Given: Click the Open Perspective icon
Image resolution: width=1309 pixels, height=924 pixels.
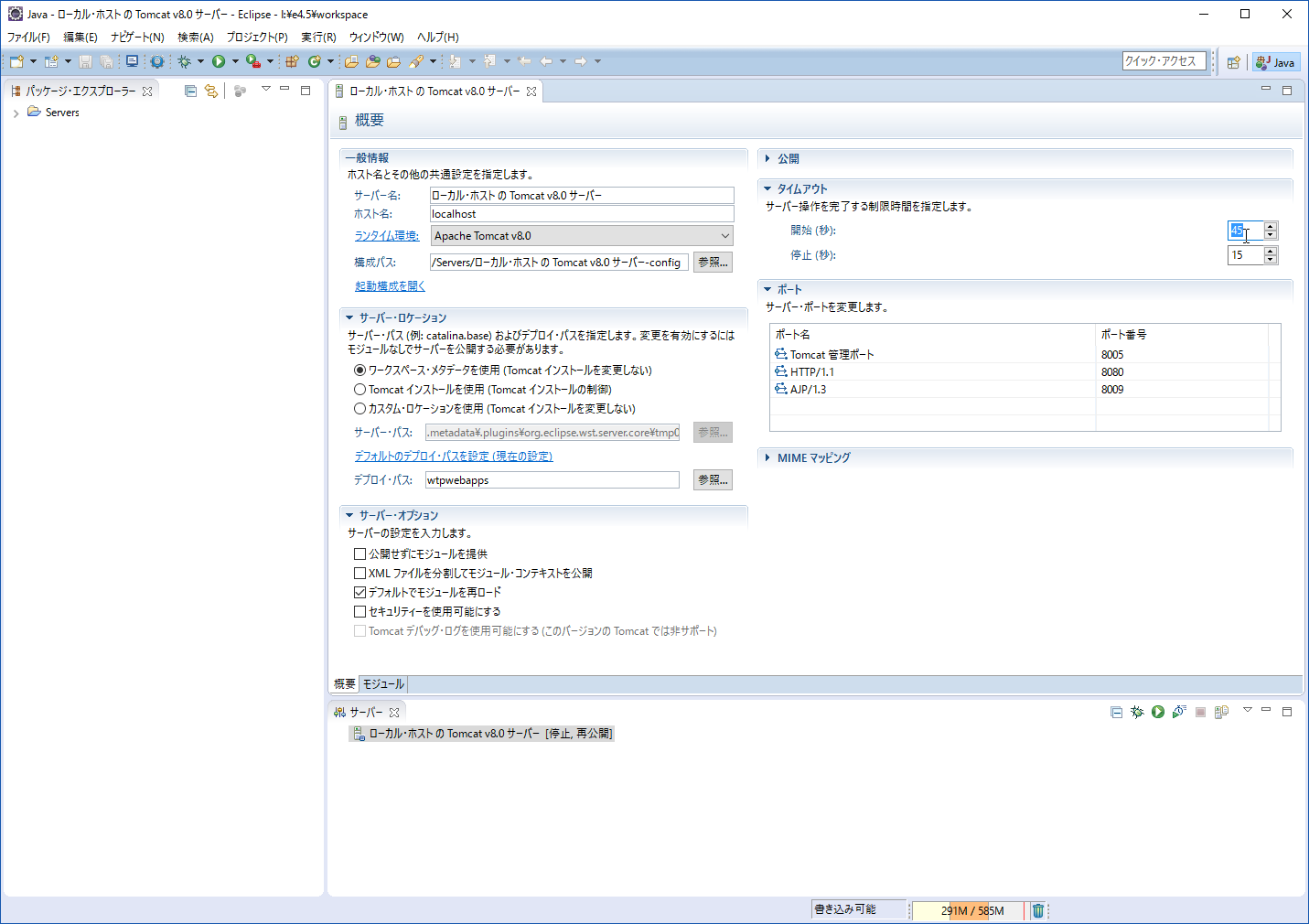Looking at the screenshot, I should coord(1234,62).
